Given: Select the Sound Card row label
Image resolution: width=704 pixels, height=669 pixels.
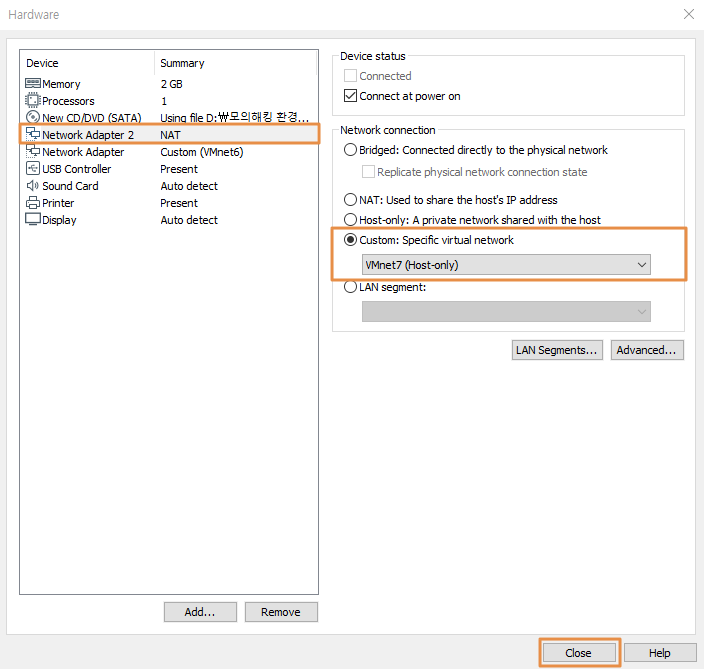Looking at the screenshot, I should pos(70,186).
